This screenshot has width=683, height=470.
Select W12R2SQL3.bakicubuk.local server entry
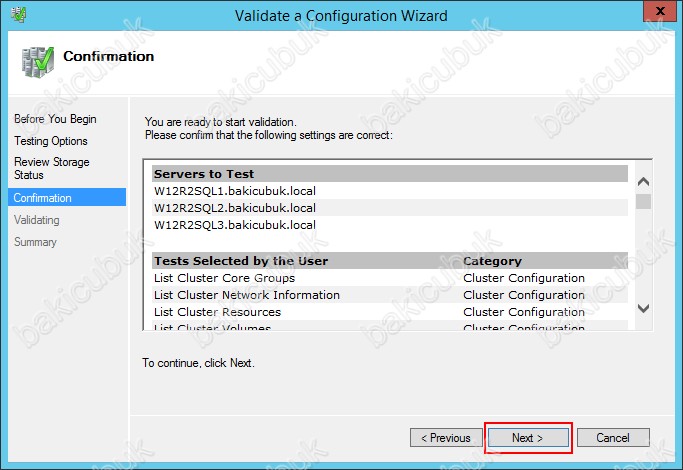235,225
